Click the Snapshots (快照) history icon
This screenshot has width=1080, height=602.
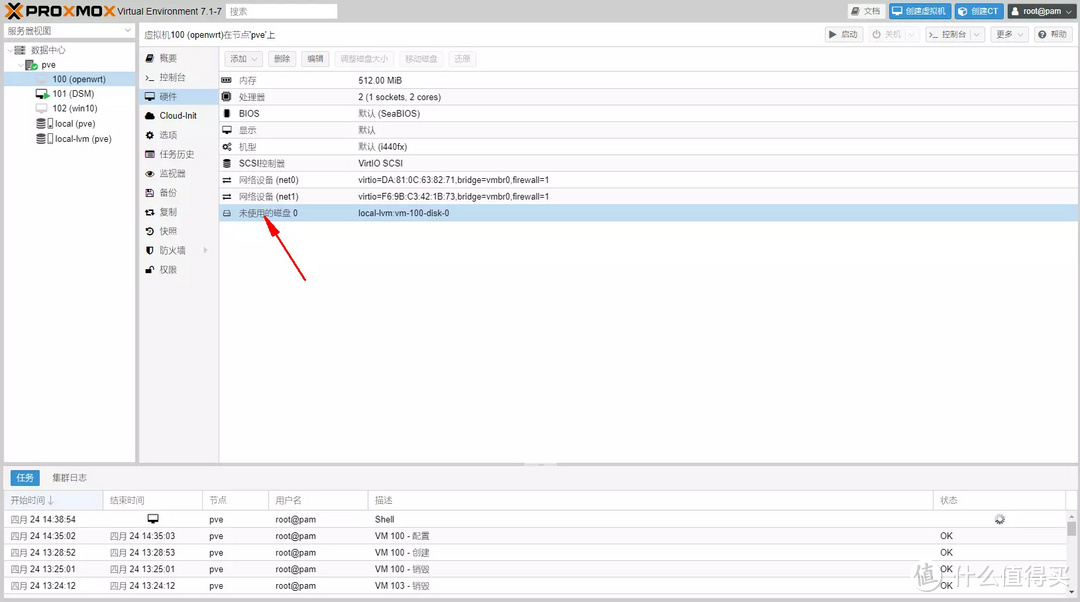pos(149,231)
